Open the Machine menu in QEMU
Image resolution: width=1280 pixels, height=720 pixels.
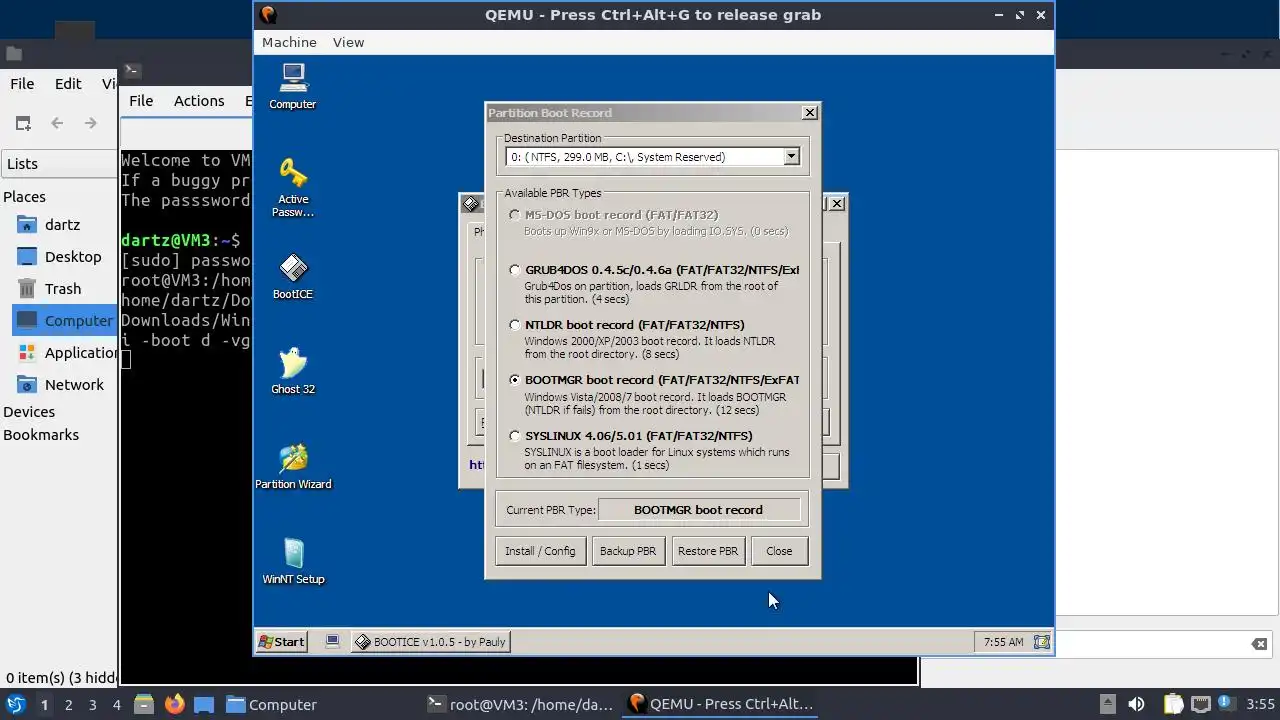click(x=289, y=42)
